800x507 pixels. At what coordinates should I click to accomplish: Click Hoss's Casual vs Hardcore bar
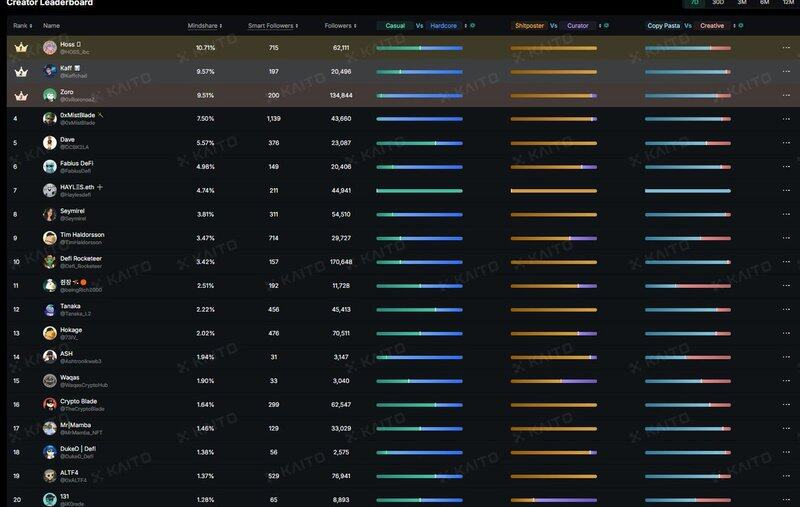(419, 47)
